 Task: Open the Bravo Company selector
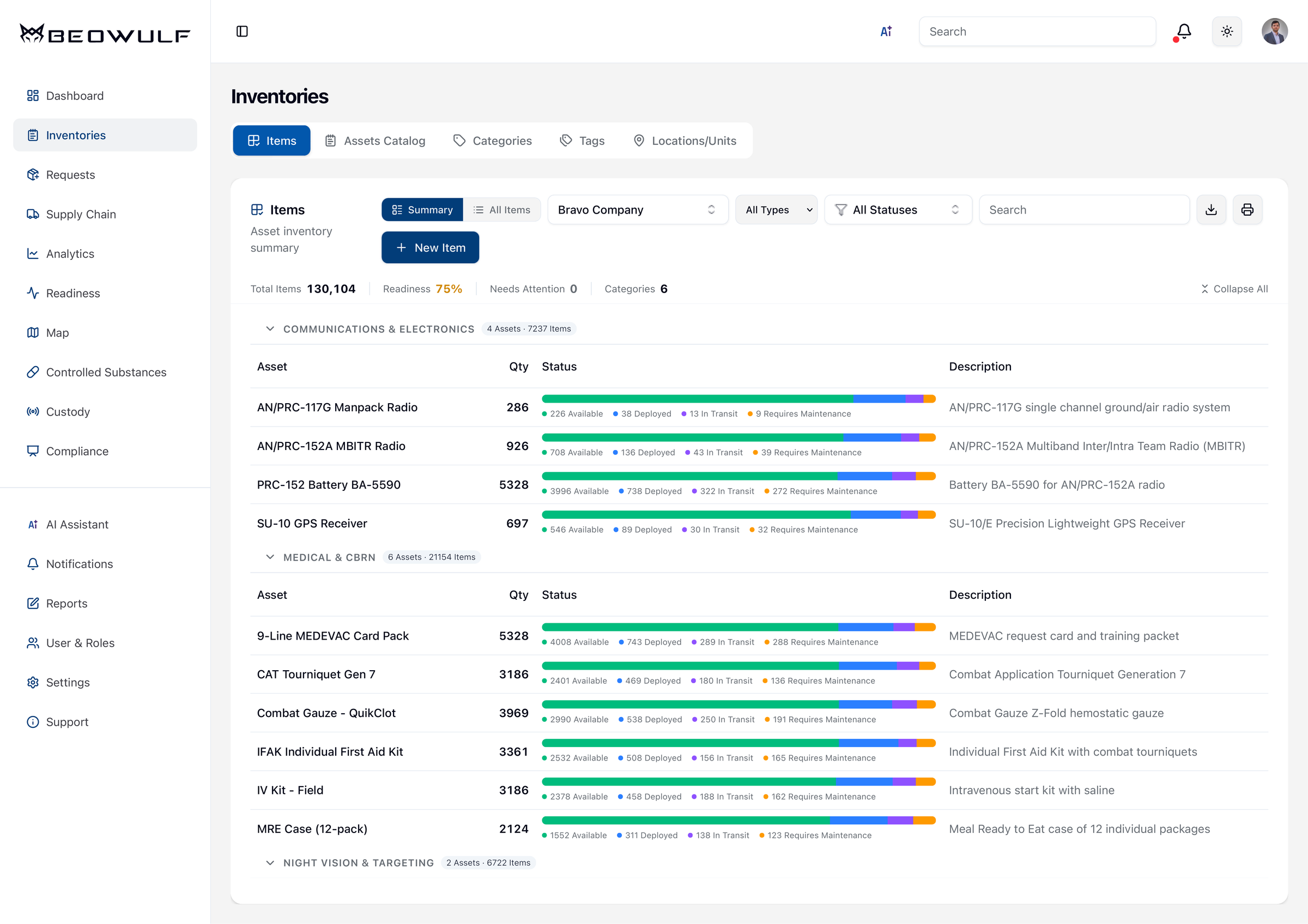click(x=637, y=210)
